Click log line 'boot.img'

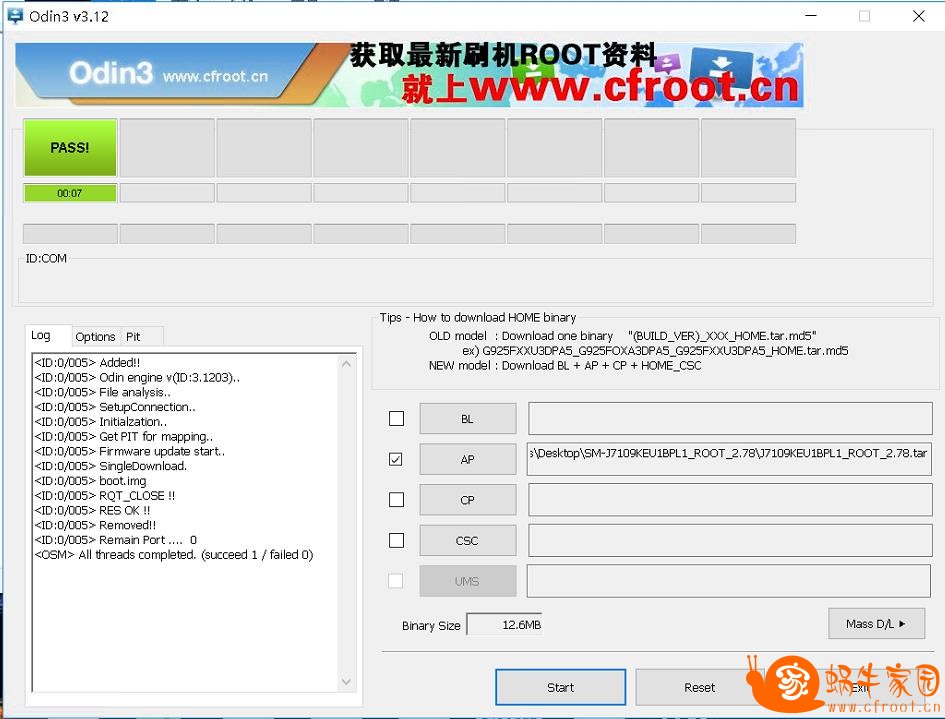point(90,481)
